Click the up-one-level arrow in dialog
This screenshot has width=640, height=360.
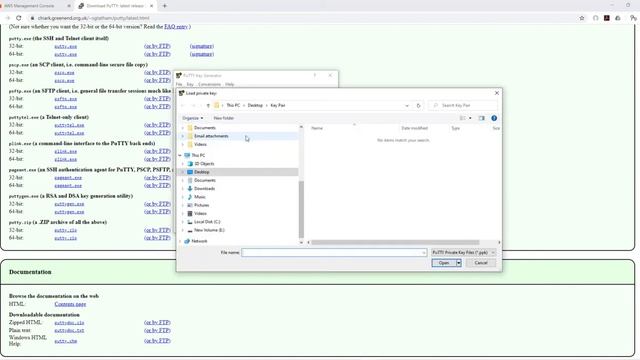click(208, 105)
